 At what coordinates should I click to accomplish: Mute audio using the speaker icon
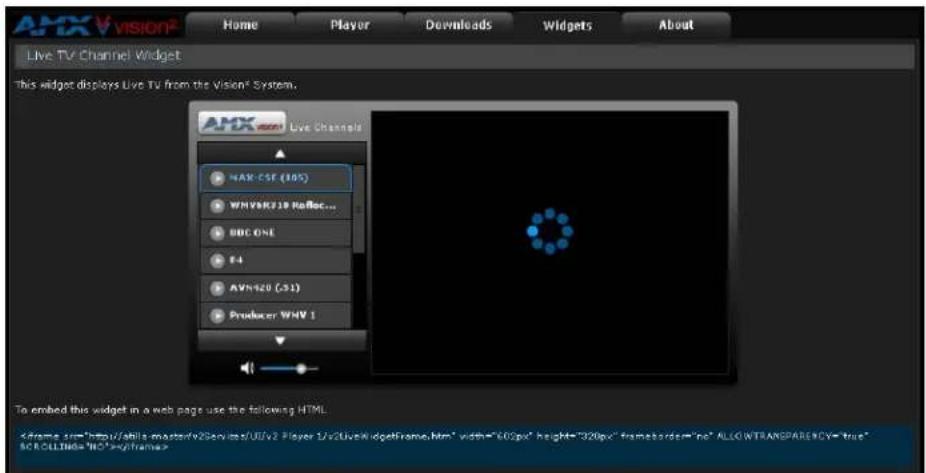246,368
